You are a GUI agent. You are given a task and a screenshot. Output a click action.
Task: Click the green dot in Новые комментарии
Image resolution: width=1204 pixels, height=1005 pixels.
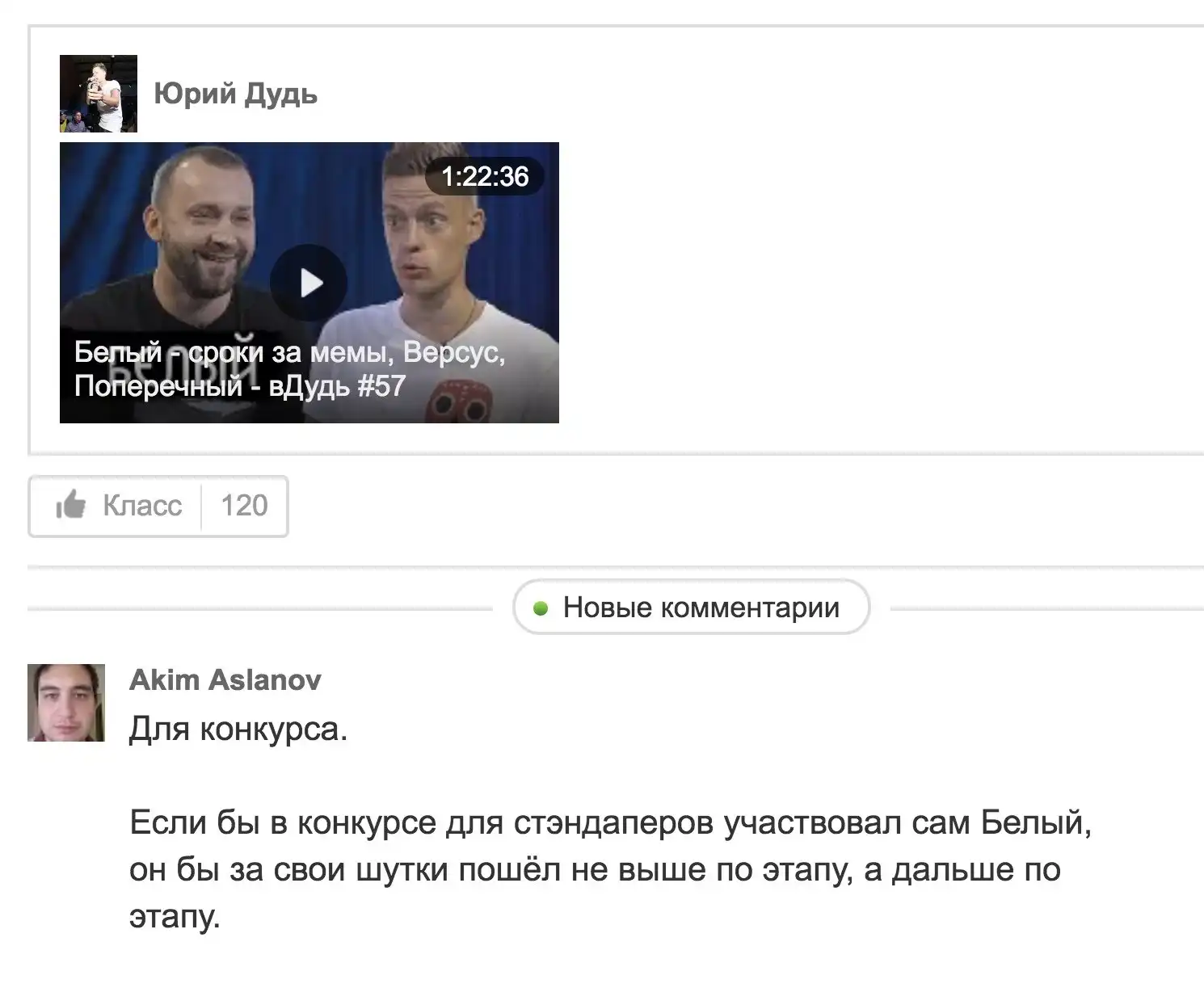click(x=541, y=608)
